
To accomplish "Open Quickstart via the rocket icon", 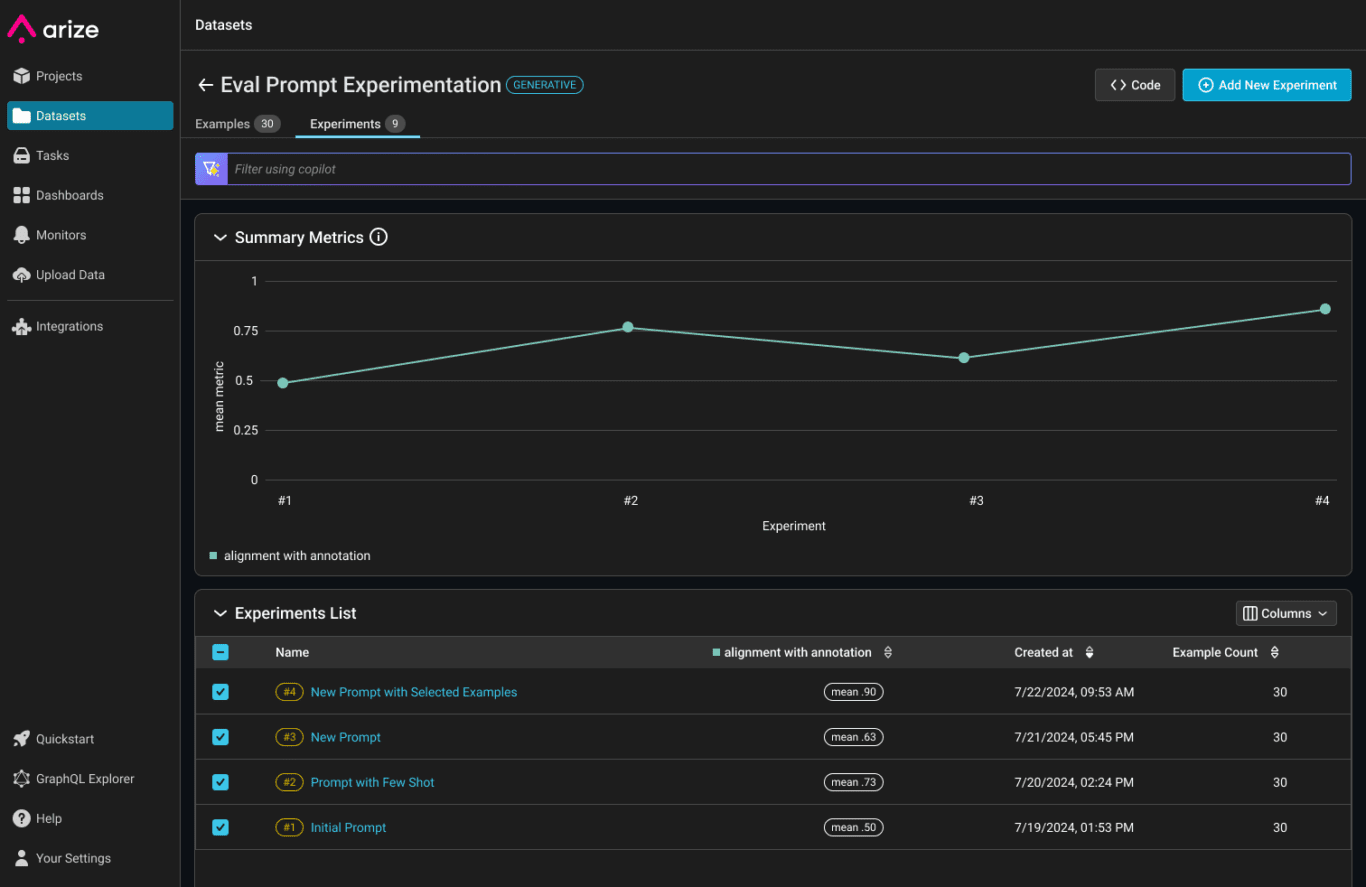I will [21, 739].
